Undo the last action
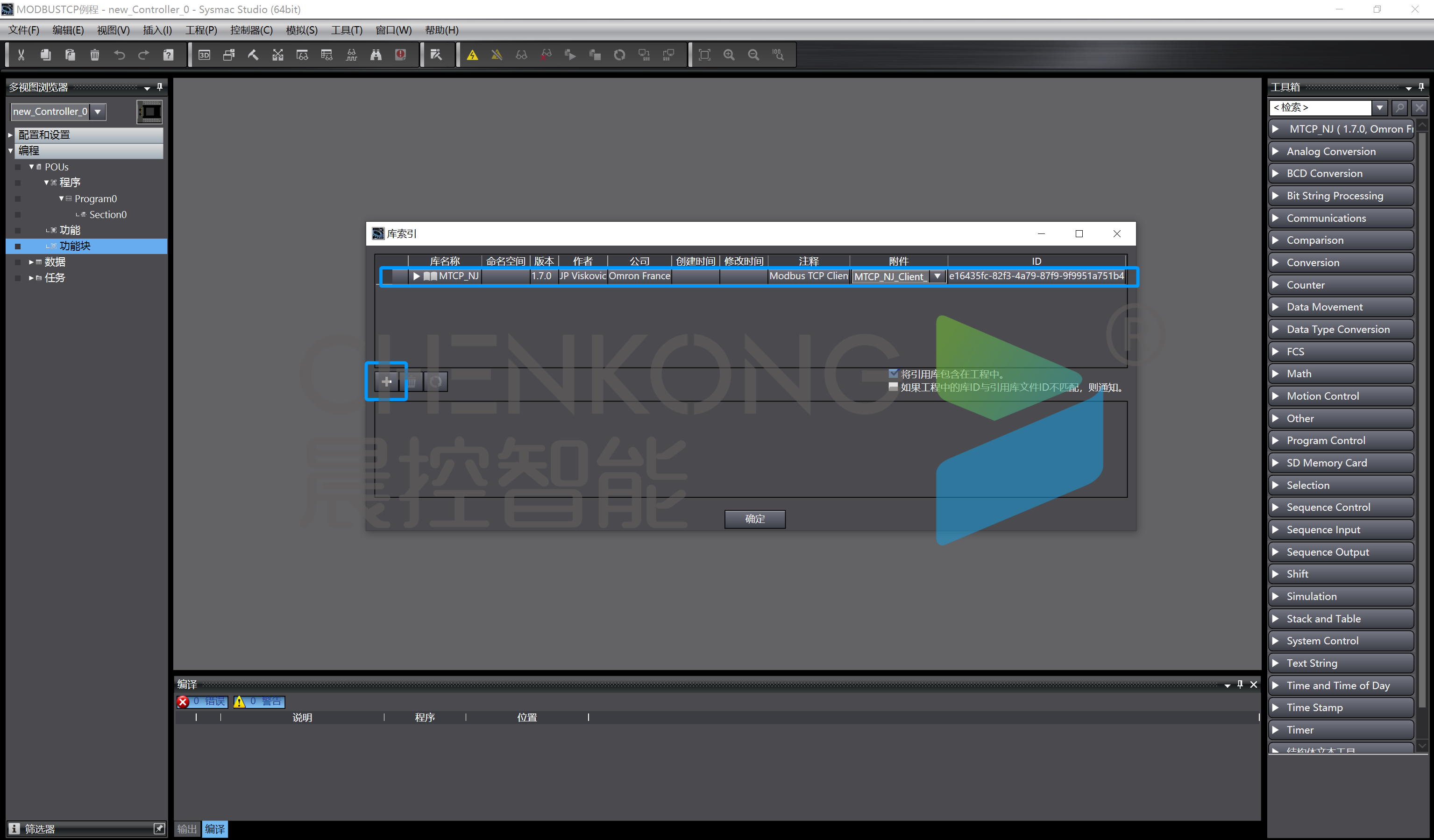Screen dimensions: 1434x840 (x=119, y=55)
